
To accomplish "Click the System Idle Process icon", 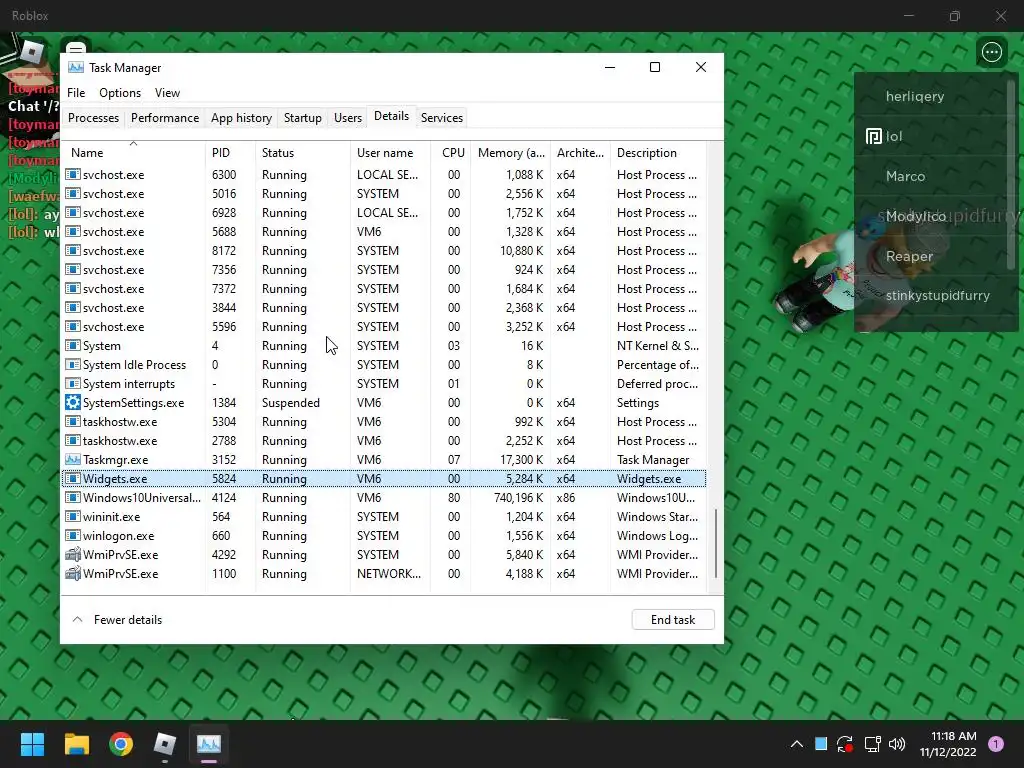I will pyautogui.click(x=72, y=364).
